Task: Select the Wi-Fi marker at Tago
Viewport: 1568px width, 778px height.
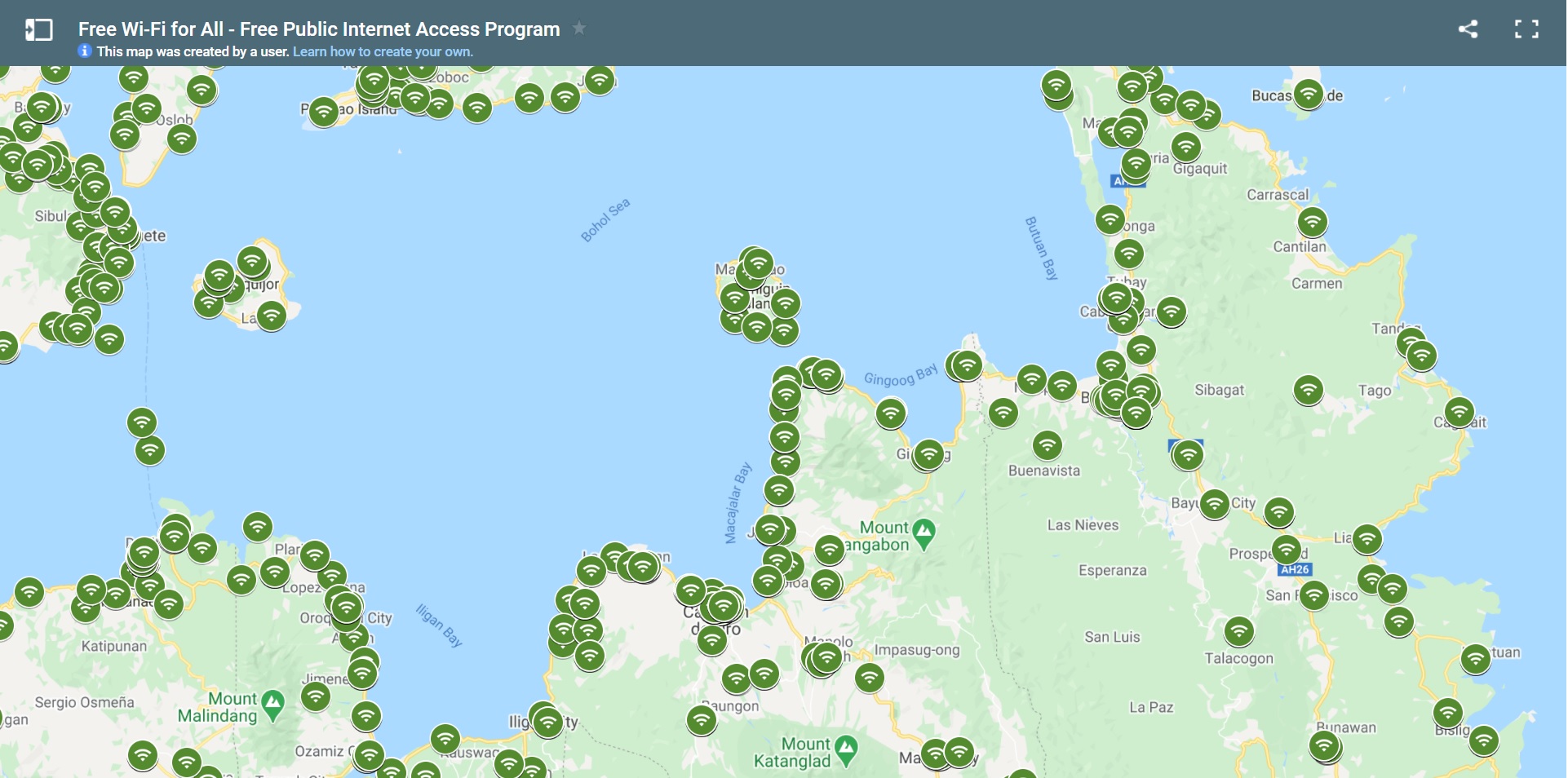Action: (x=1422, y=355)
